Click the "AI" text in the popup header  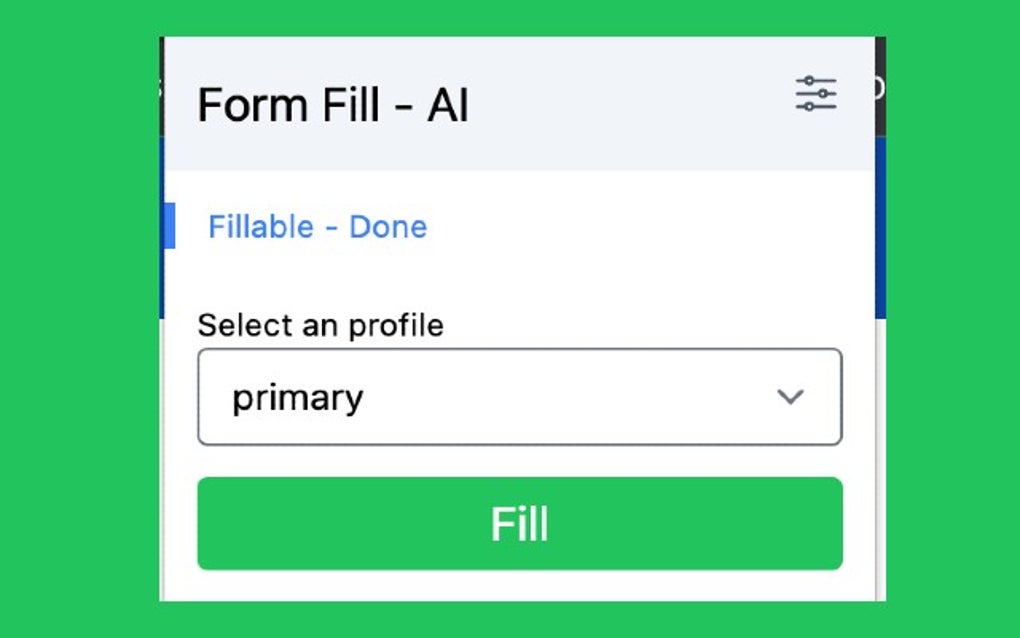click(x=448, y=105)
